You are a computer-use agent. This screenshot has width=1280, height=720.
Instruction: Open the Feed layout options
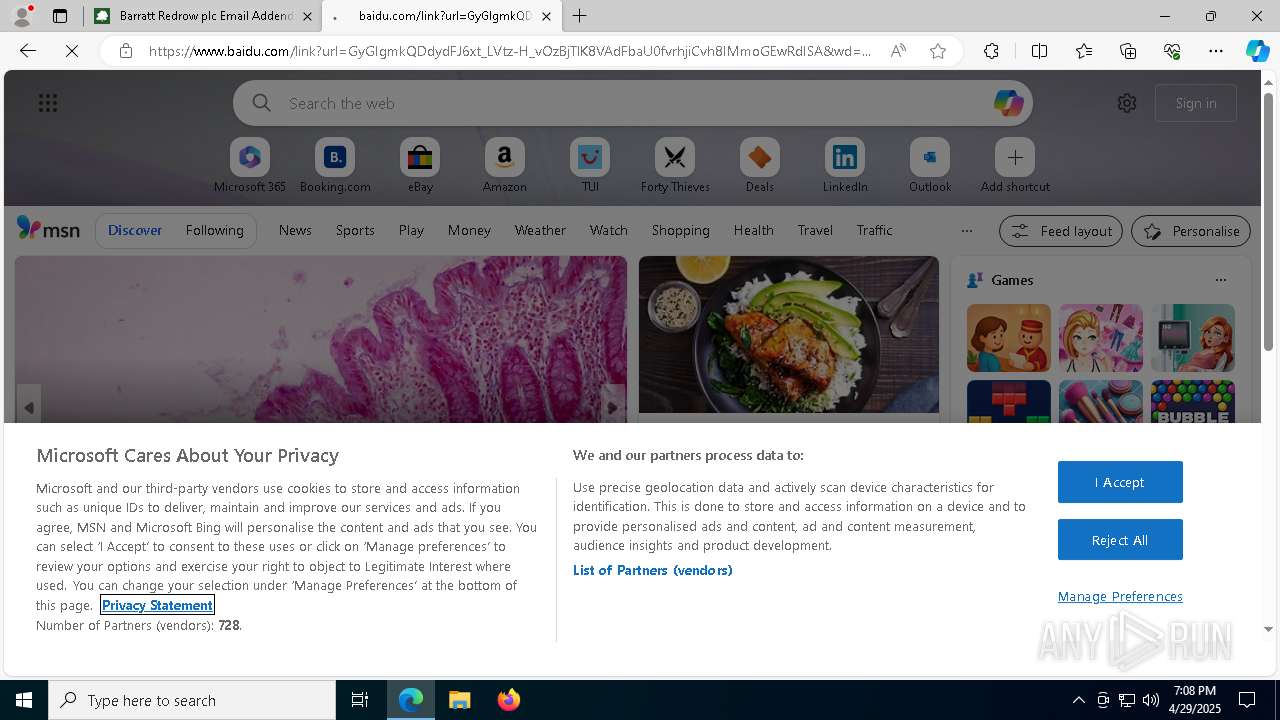(1061, 231)
